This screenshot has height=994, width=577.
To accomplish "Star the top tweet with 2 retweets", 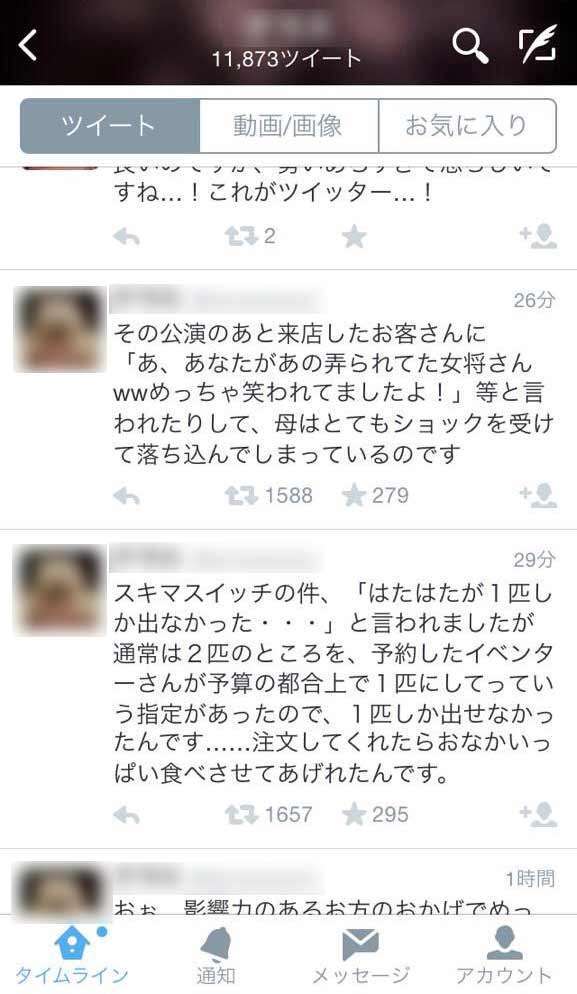I will click(x=354, y=236).
